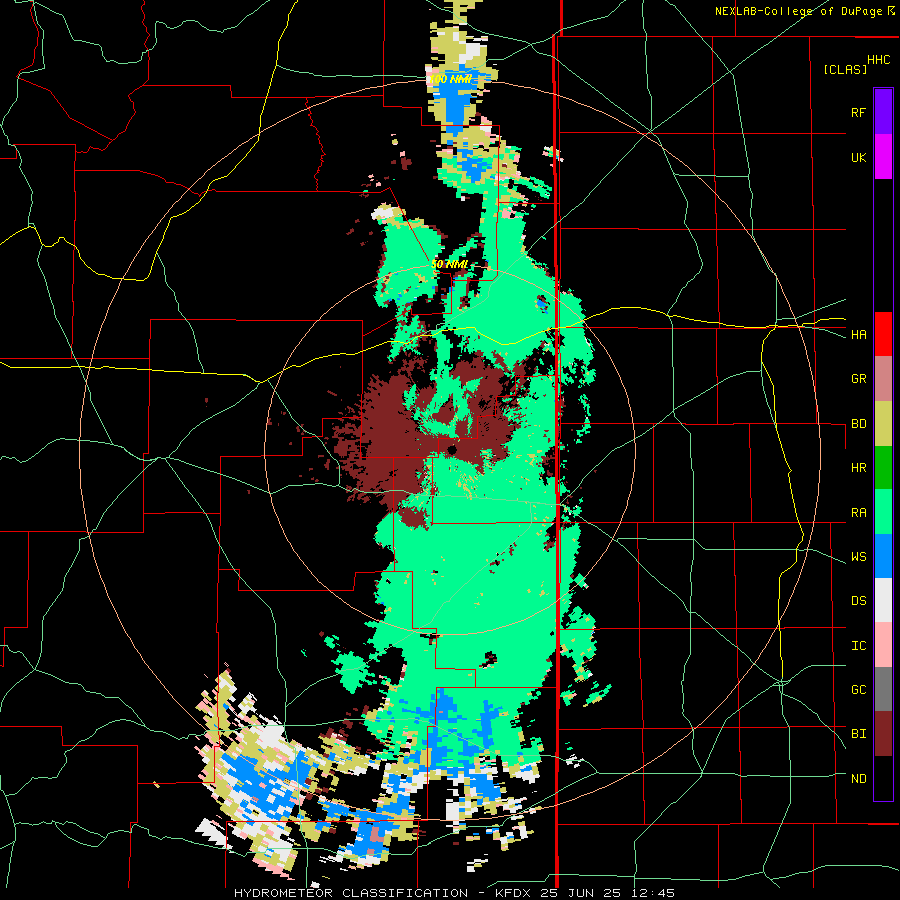Click the WS legend label
Viewport: 900px width, 900px height.
(x=858, y=557)
